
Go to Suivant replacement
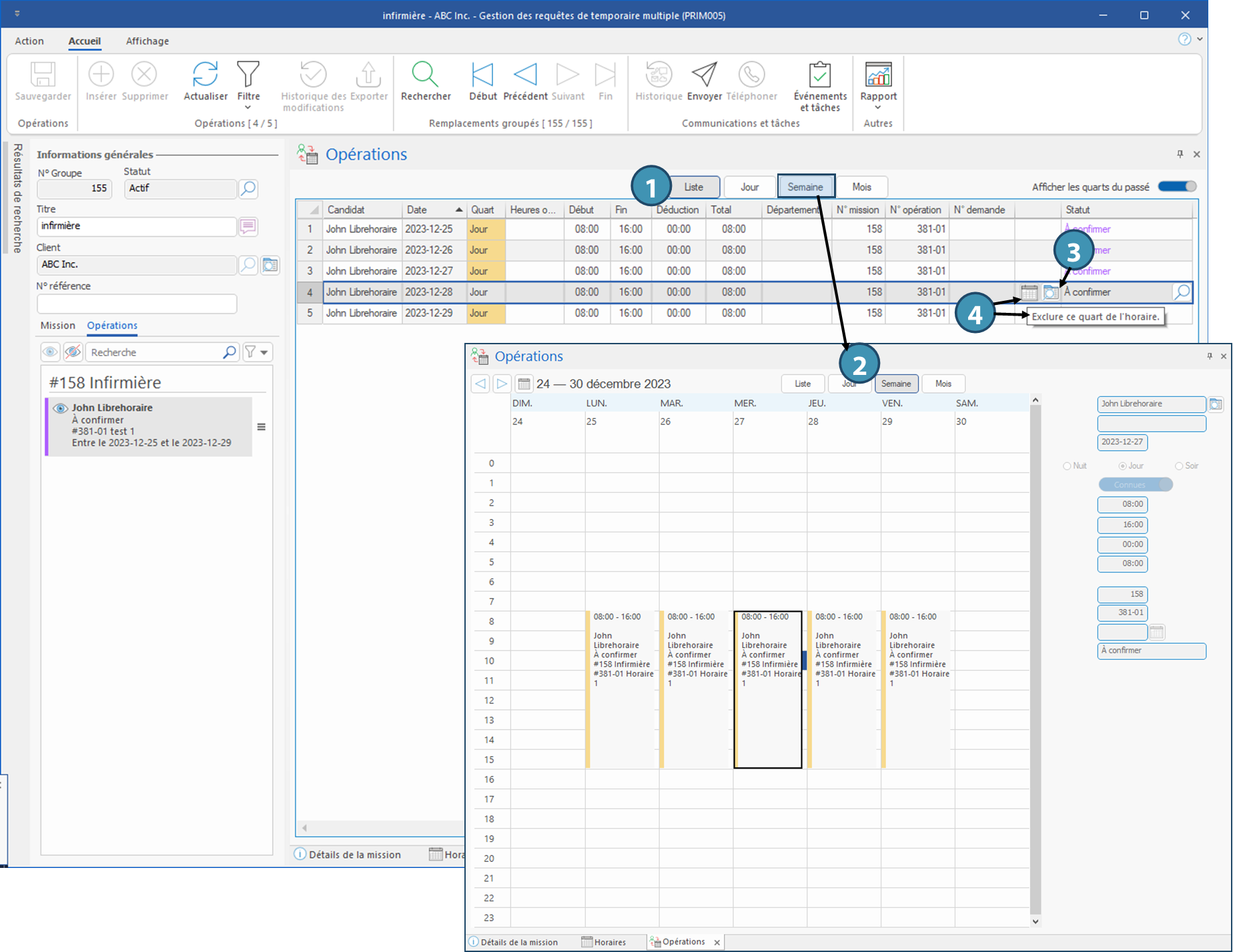point(568,74)
